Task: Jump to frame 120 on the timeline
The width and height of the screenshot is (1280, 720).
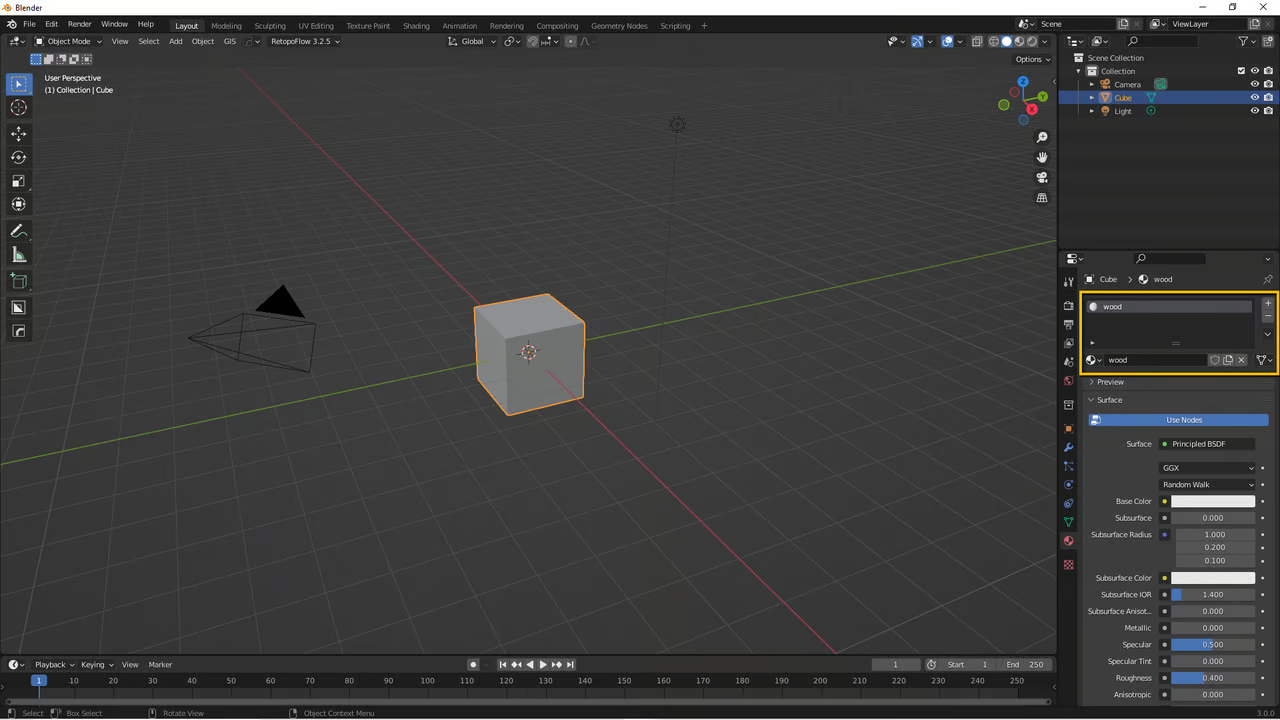Action: point(504,680)
